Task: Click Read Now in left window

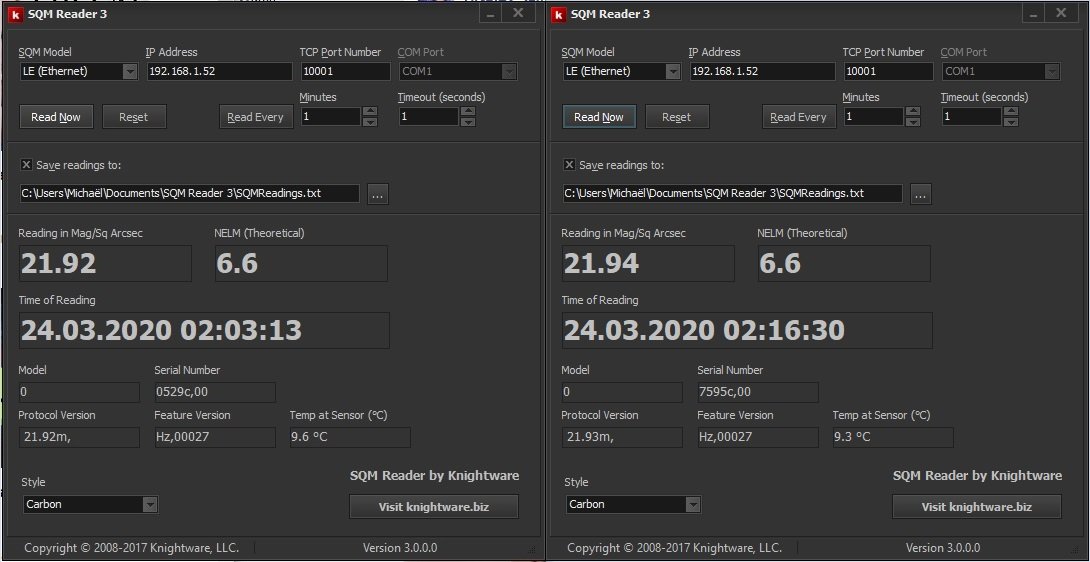Action: click(x=56, y=117)
